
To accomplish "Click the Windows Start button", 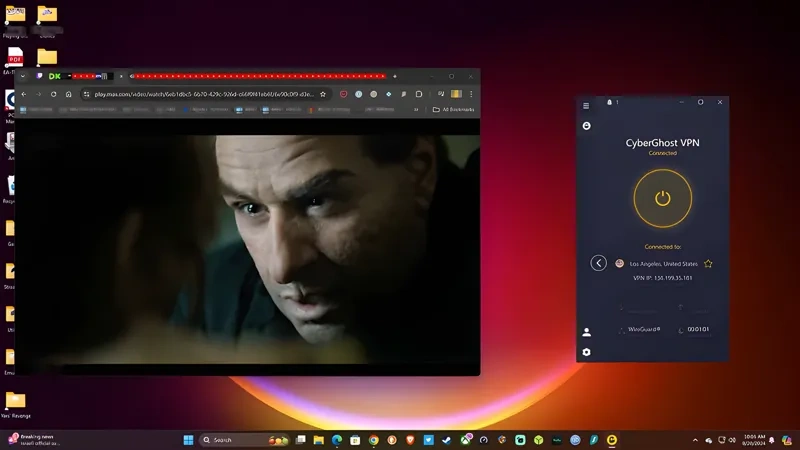I will click(188, 440).
